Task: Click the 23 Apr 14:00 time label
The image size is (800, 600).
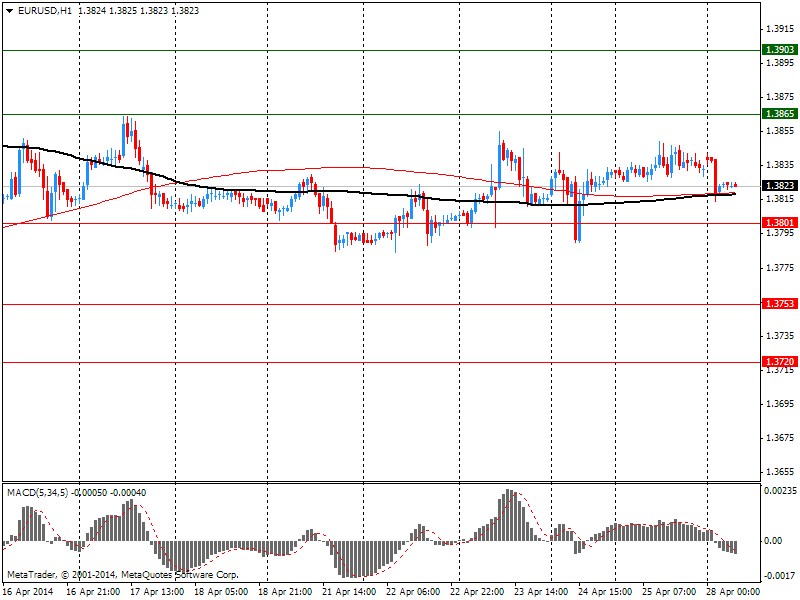Action: (x=540, y=592)
